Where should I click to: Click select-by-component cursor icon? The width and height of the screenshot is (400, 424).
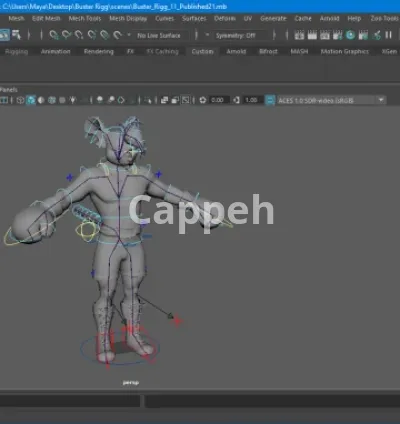(x=16, y=35)
